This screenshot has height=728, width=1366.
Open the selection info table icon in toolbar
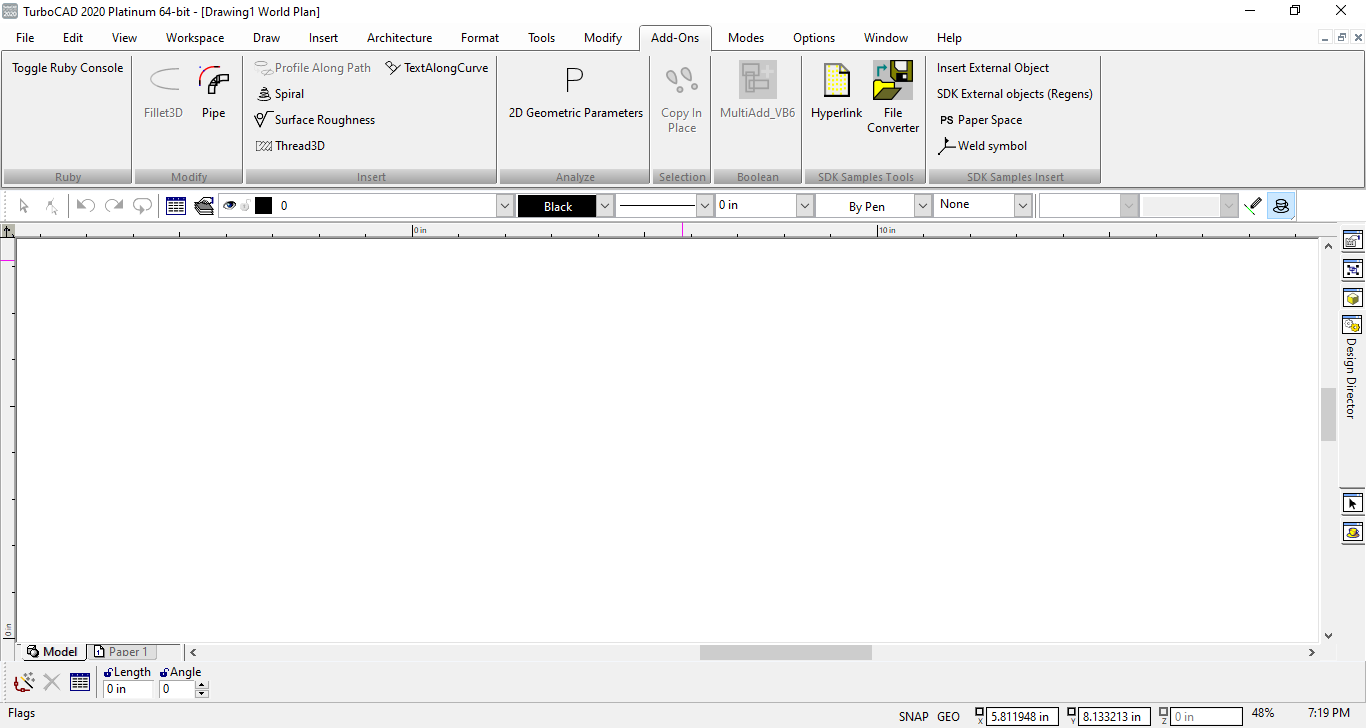click(x=176, y=206)
